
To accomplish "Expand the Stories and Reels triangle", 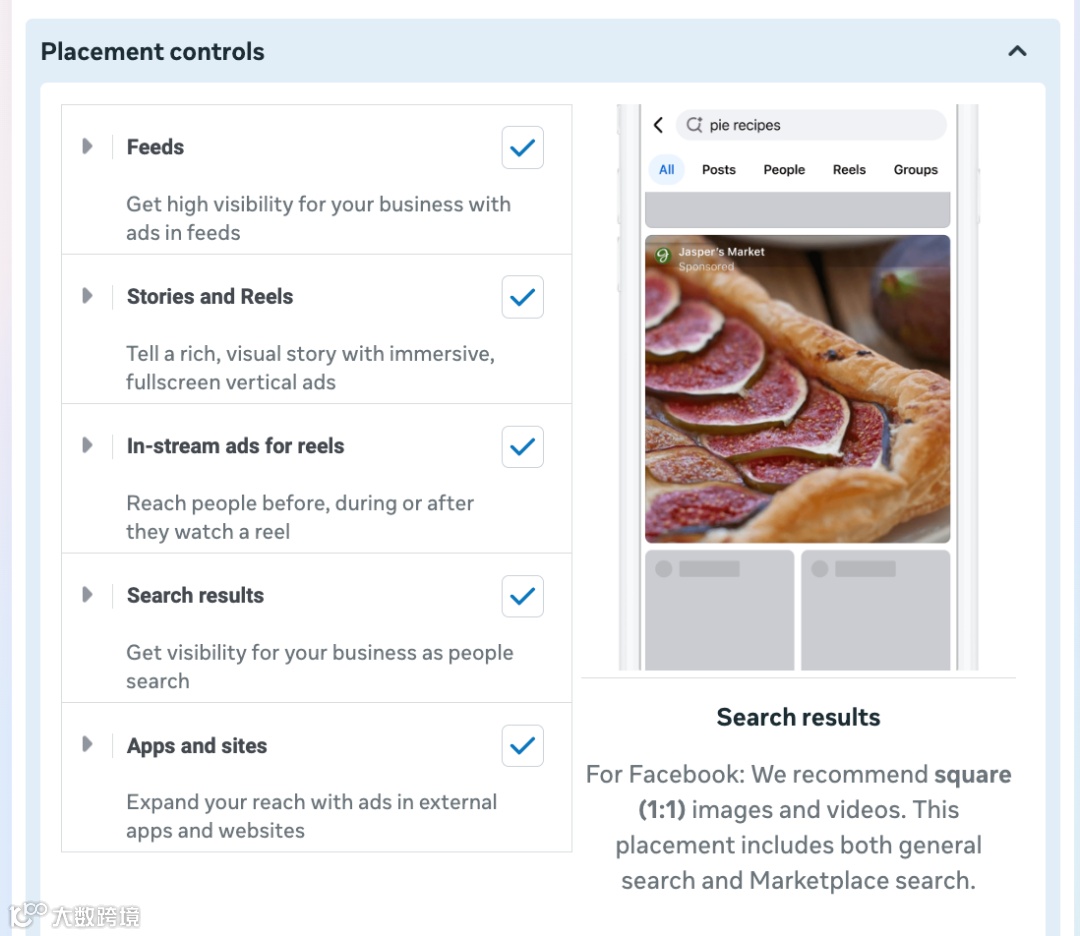I will point(87,296).
